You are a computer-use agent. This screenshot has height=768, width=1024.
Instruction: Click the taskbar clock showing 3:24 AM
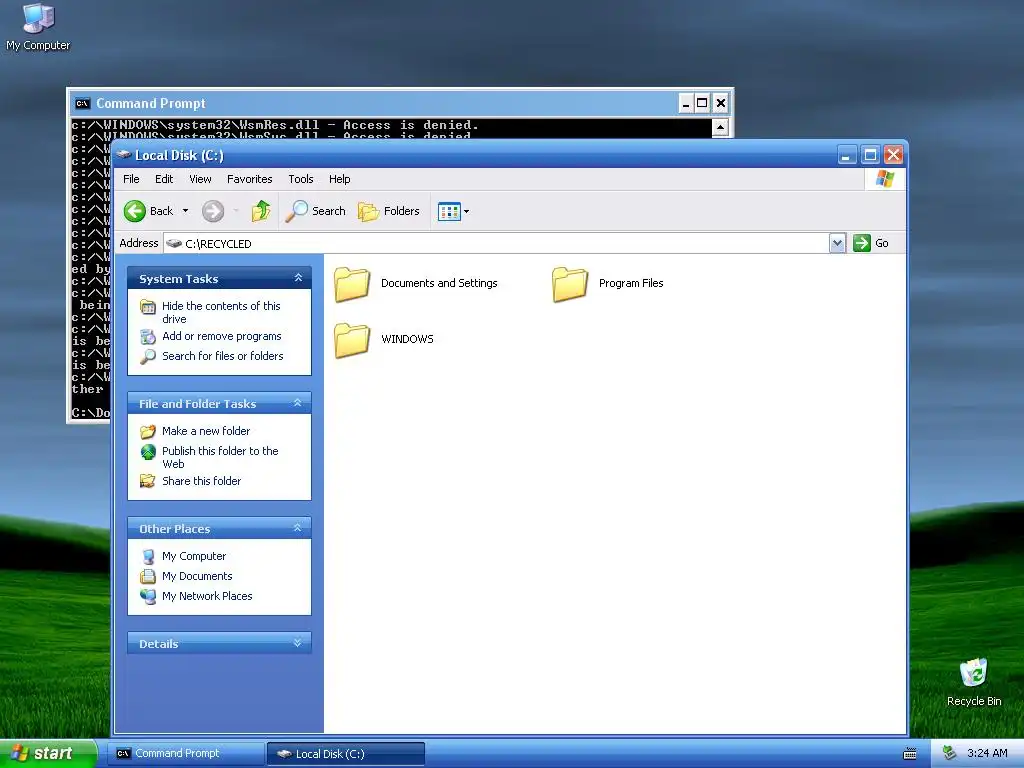point(987,753)
